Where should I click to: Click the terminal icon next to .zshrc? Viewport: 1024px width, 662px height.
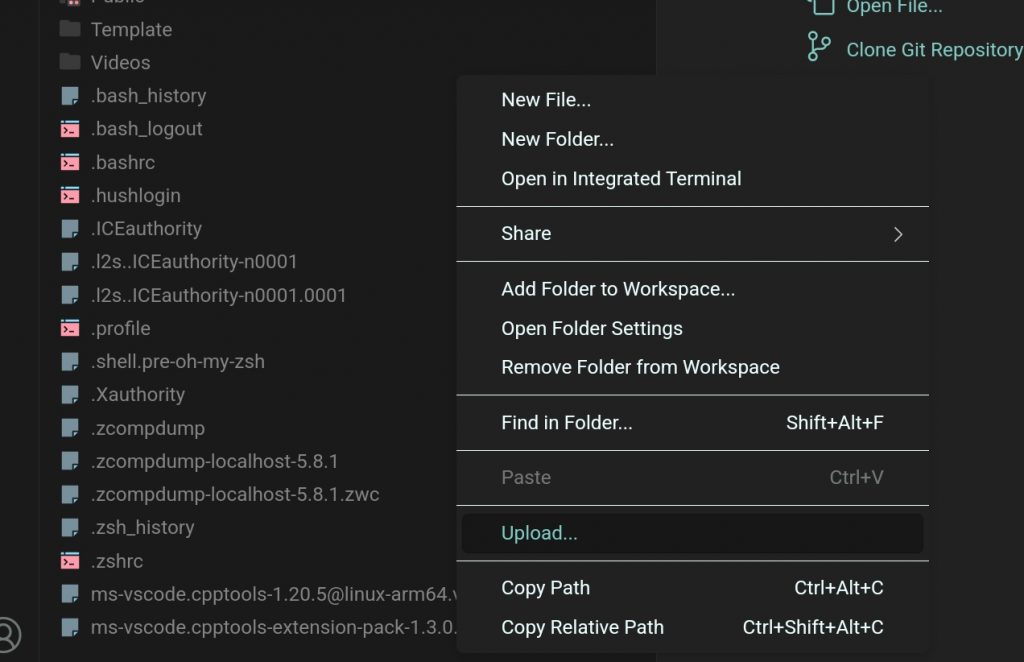click(x=70, y=561)
